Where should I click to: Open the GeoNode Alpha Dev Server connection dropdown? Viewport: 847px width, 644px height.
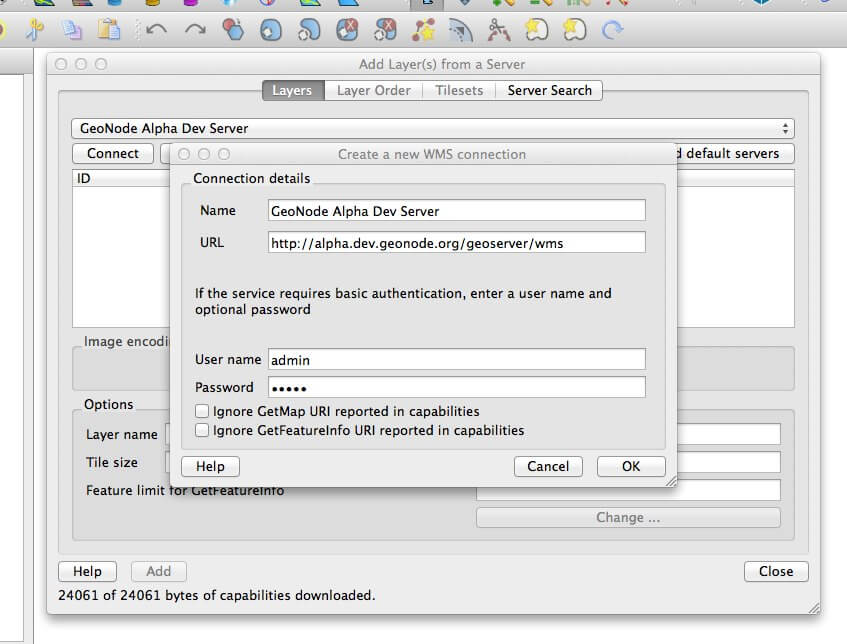point(433,129)
